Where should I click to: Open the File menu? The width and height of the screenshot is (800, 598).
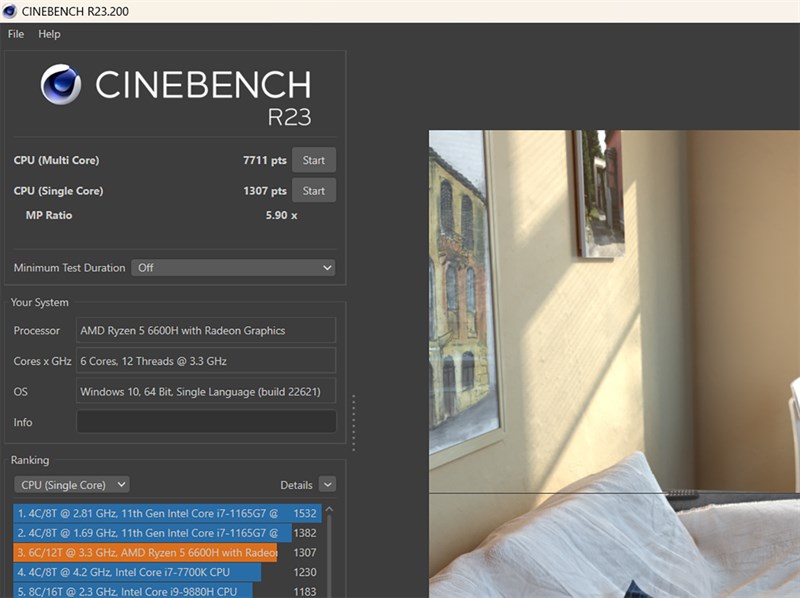coord(16,34)
